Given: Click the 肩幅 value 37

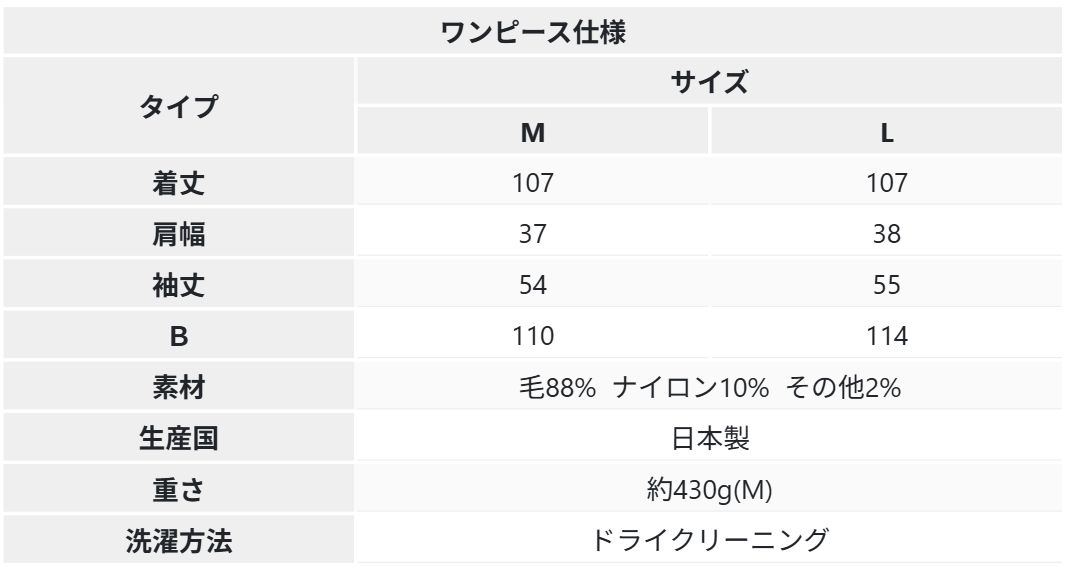Looking at the screenshot, I should [533, 234].
